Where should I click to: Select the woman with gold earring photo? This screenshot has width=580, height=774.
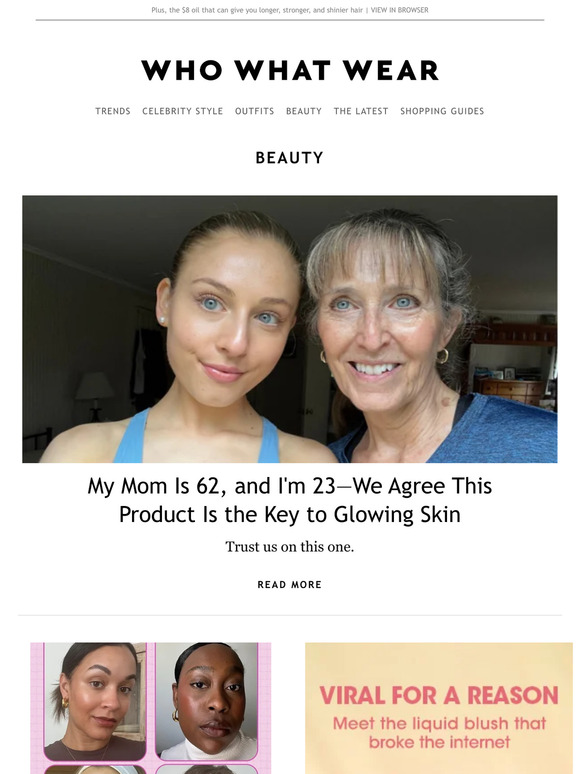(x=95, y=701)
